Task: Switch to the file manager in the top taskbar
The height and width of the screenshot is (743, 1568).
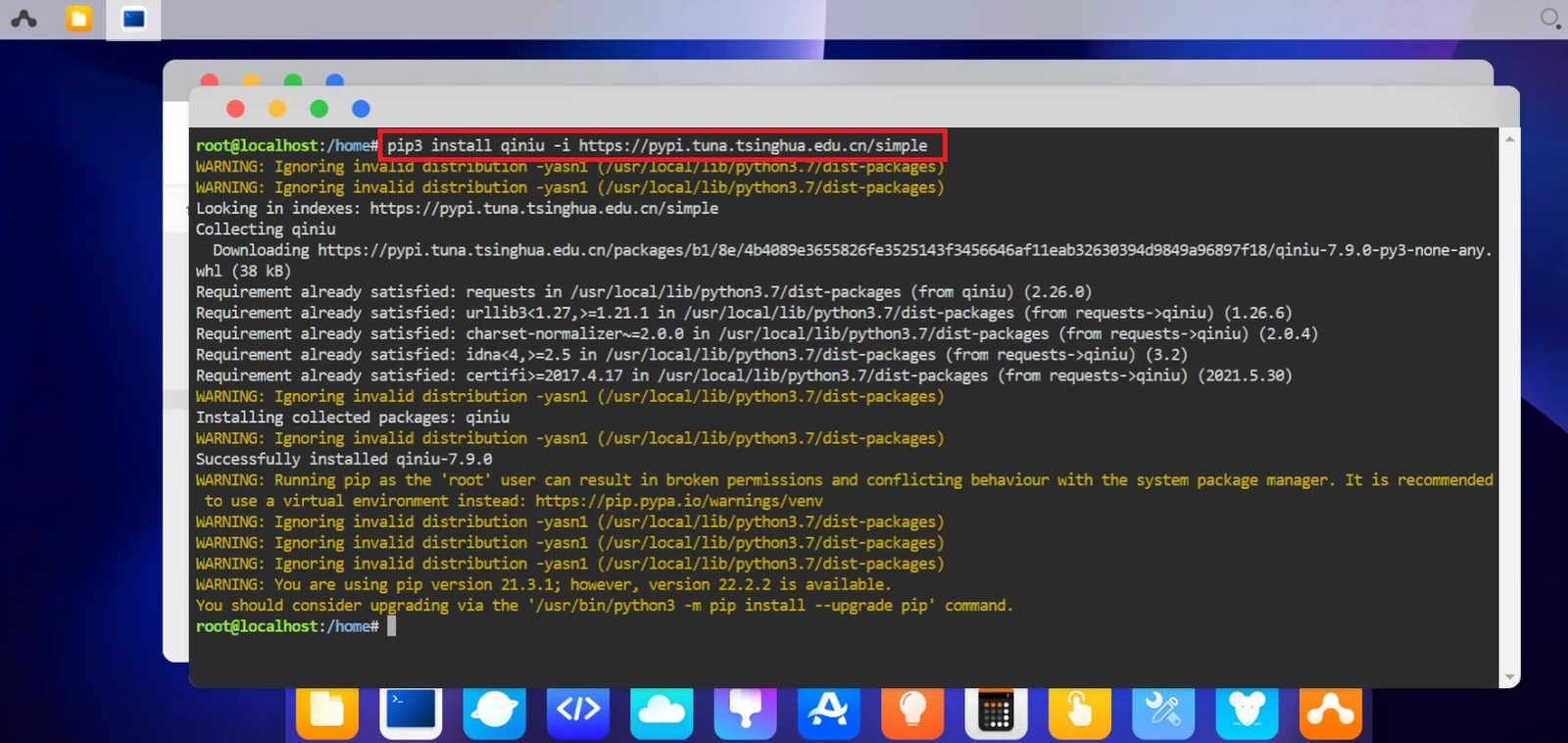Action: [78, 19]
